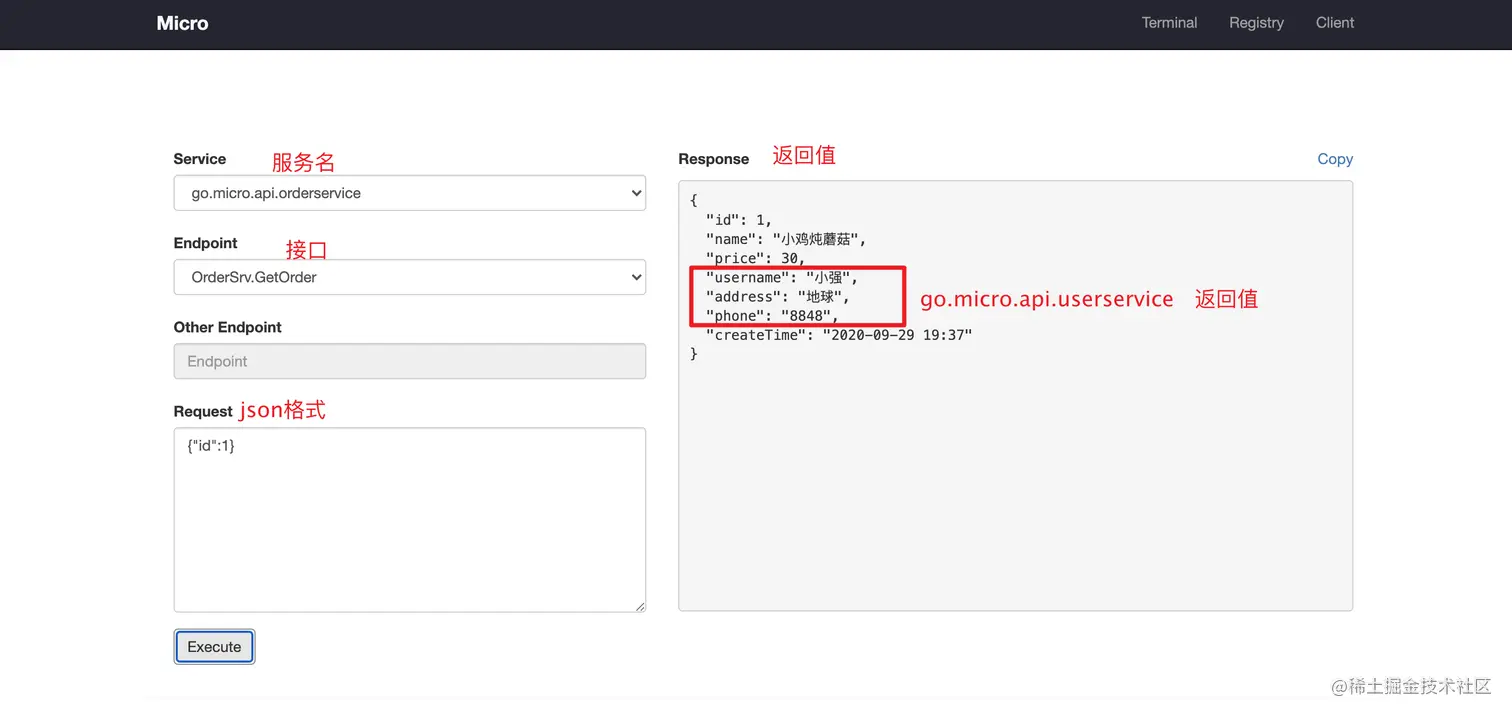Copy the response with Copy link

tap(1335, 159)
